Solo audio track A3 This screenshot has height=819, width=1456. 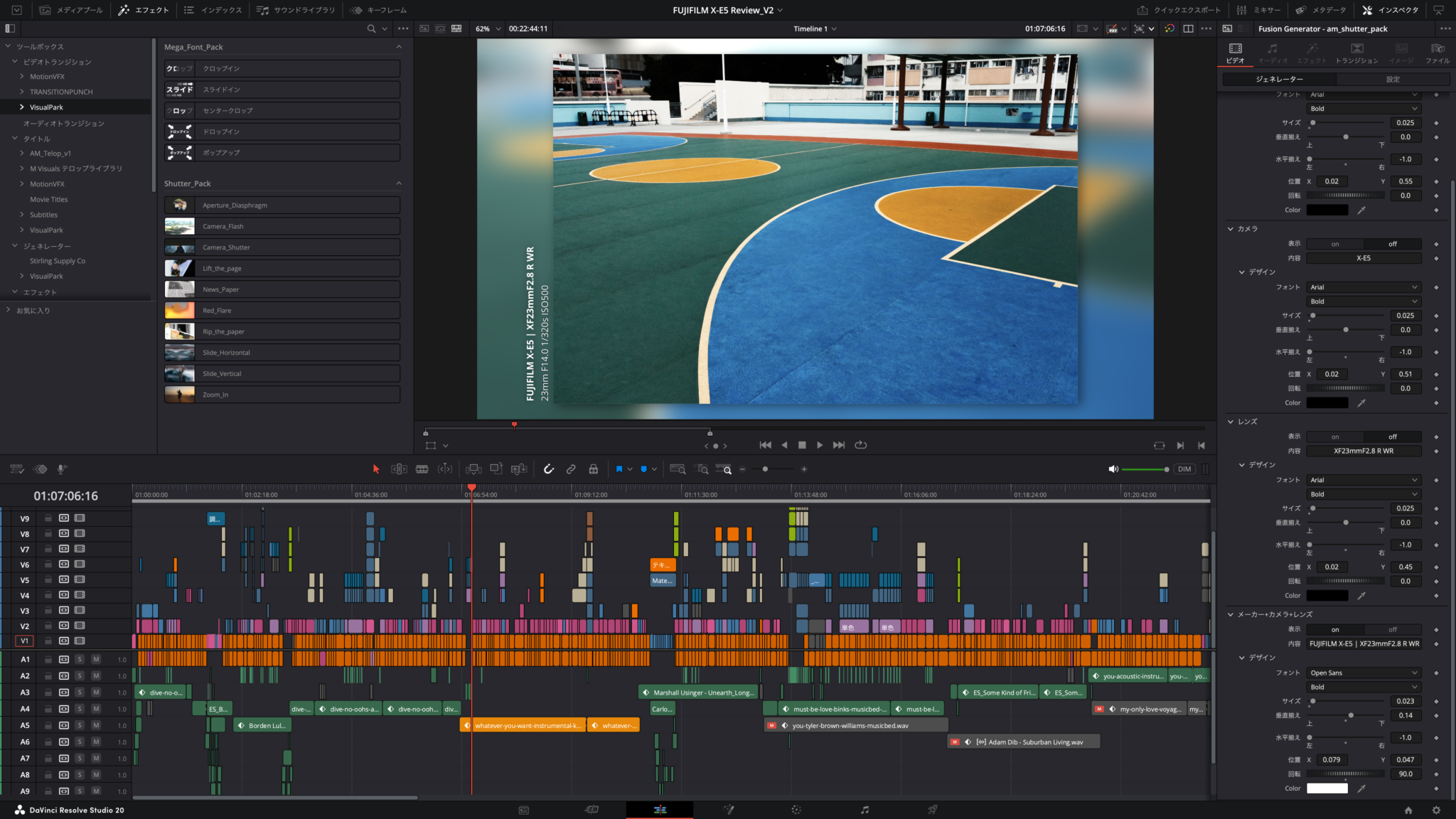(80, 692)
